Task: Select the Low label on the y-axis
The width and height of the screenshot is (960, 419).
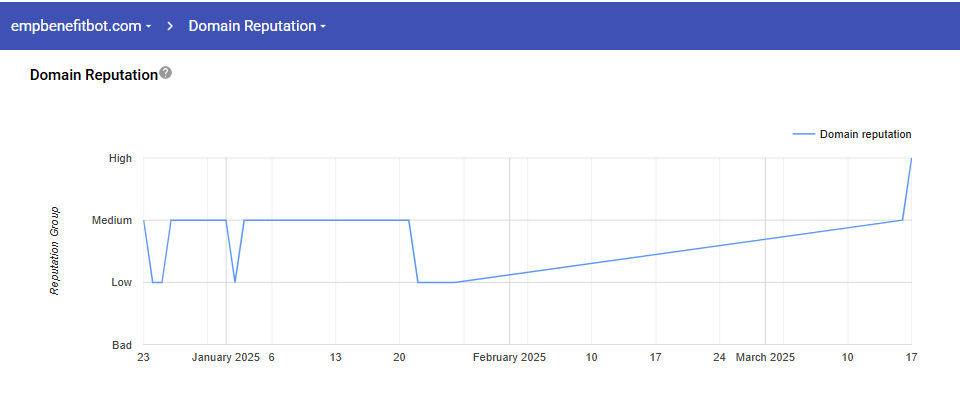Action: pos(121,282)
